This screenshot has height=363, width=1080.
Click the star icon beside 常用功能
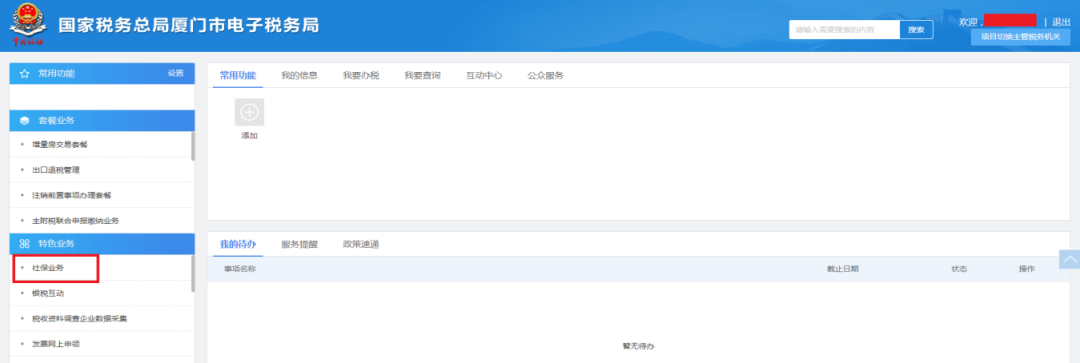tap(24, 74)
